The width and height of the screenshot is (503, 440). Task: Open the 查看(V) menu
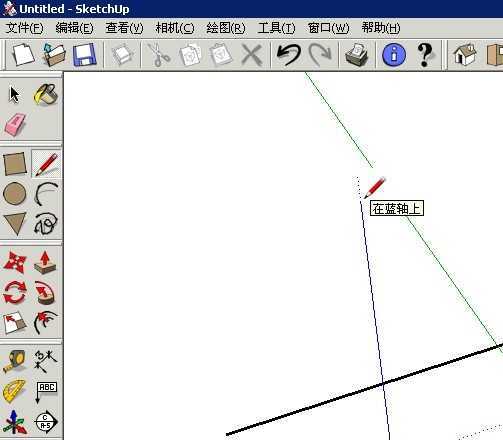(124, 28)
